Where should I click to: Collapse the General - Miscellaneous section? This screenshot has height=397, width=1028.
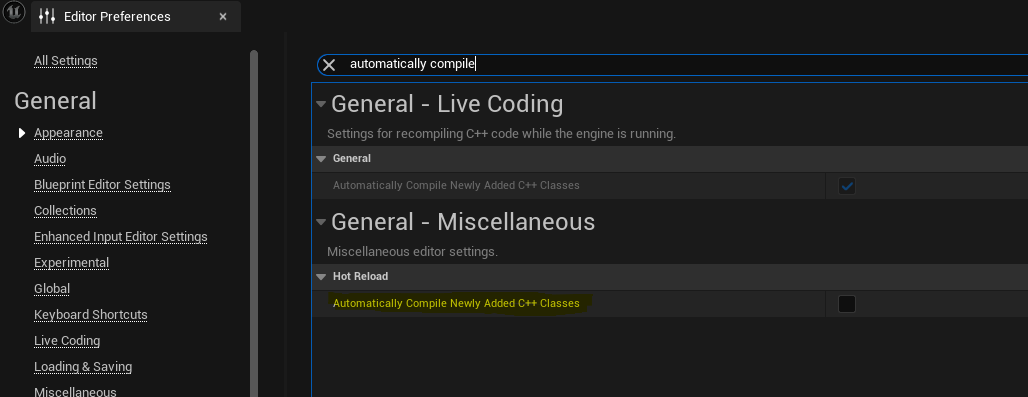pyautogui.click(x=321, y=222)
